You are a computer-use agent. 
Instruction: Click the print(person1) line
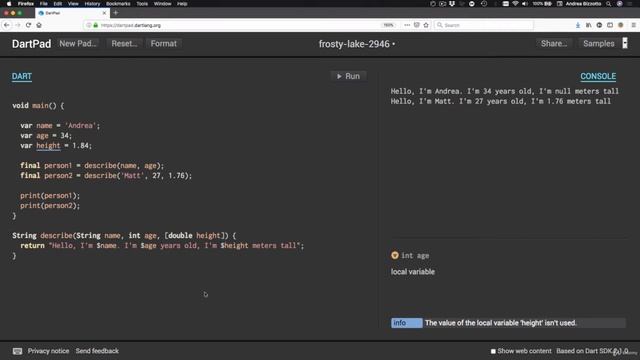coord(50,196)
